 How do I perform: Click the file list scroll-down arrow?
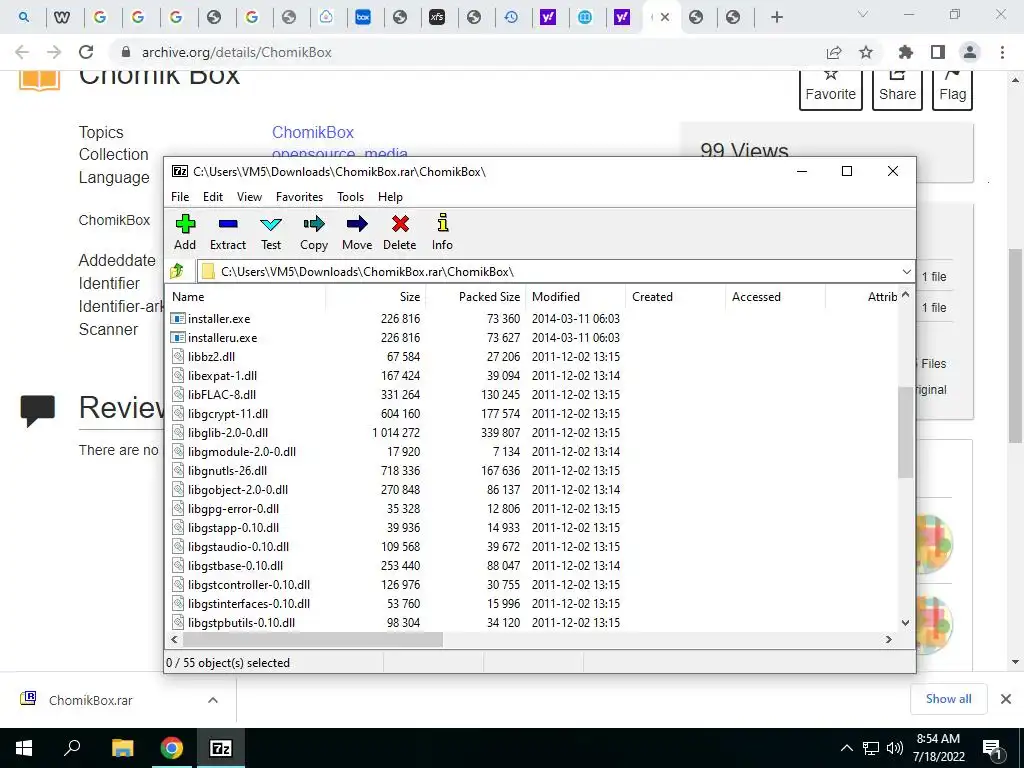pyautogui.click(x=905, y=623)
